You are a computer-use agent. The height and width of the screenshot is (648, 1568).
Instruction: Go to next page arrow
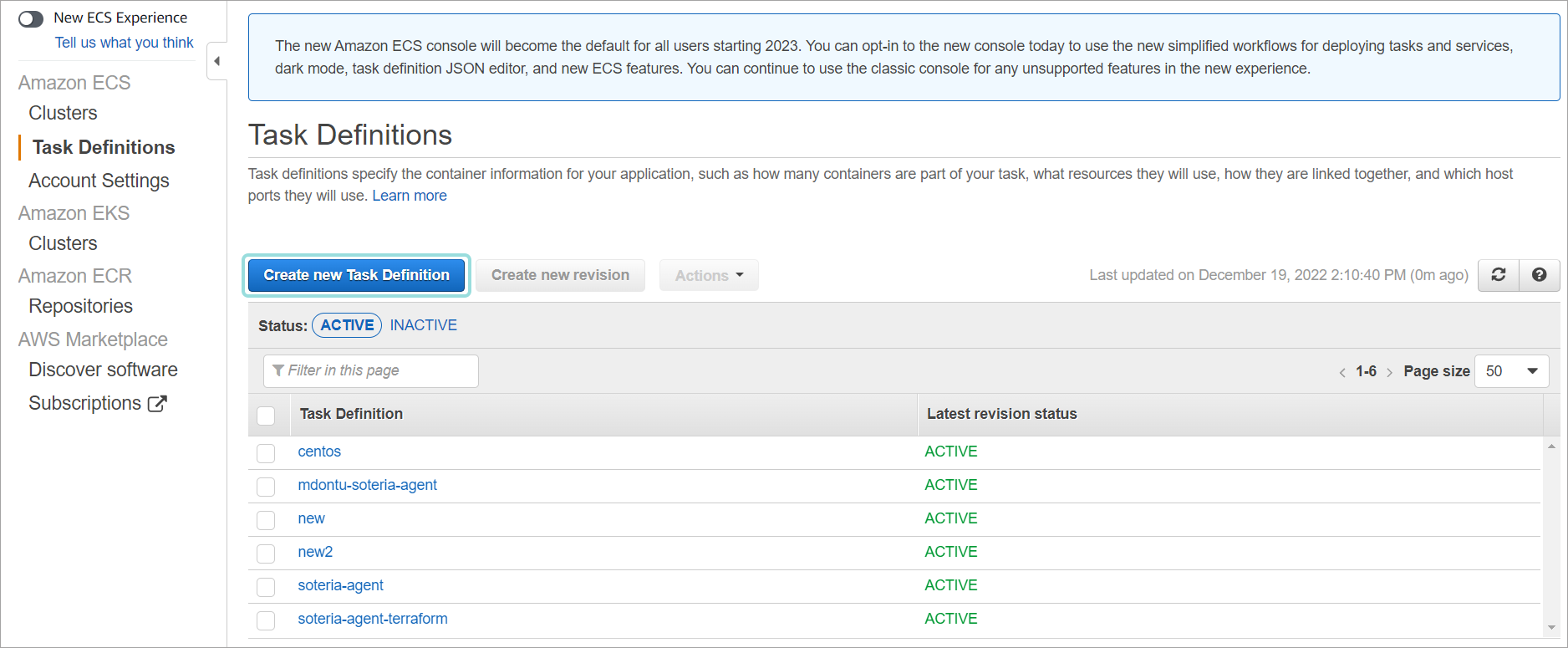[1389, 372]
